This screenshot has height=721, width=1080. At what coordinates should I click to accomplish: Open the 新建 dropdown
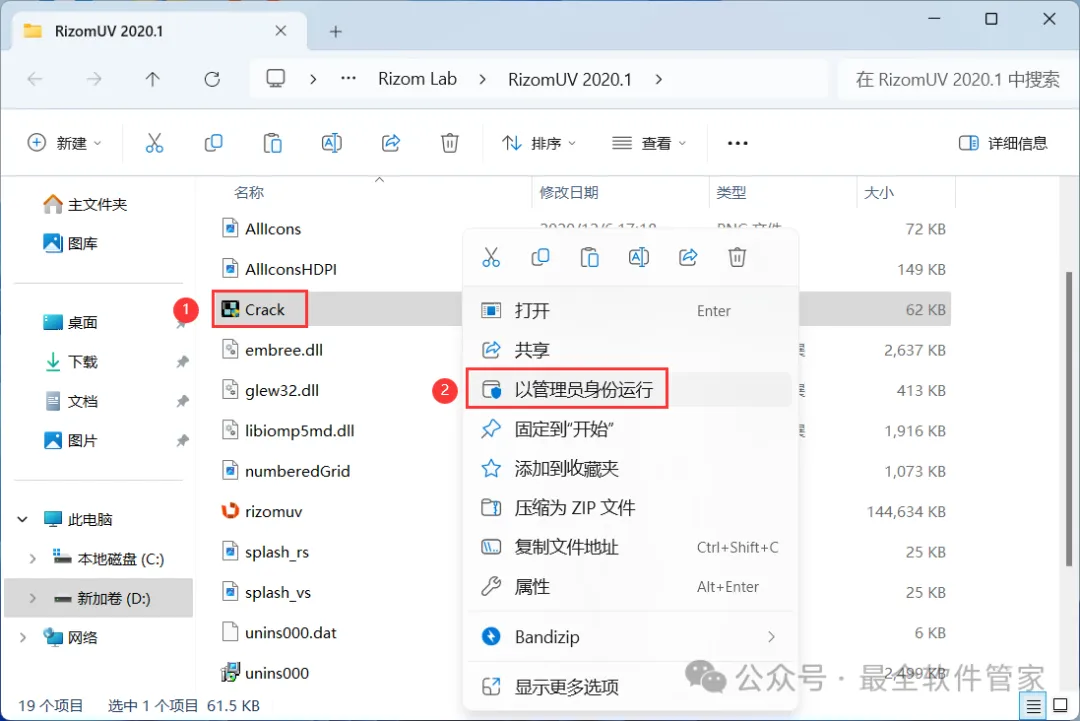[x=64, y=143]
